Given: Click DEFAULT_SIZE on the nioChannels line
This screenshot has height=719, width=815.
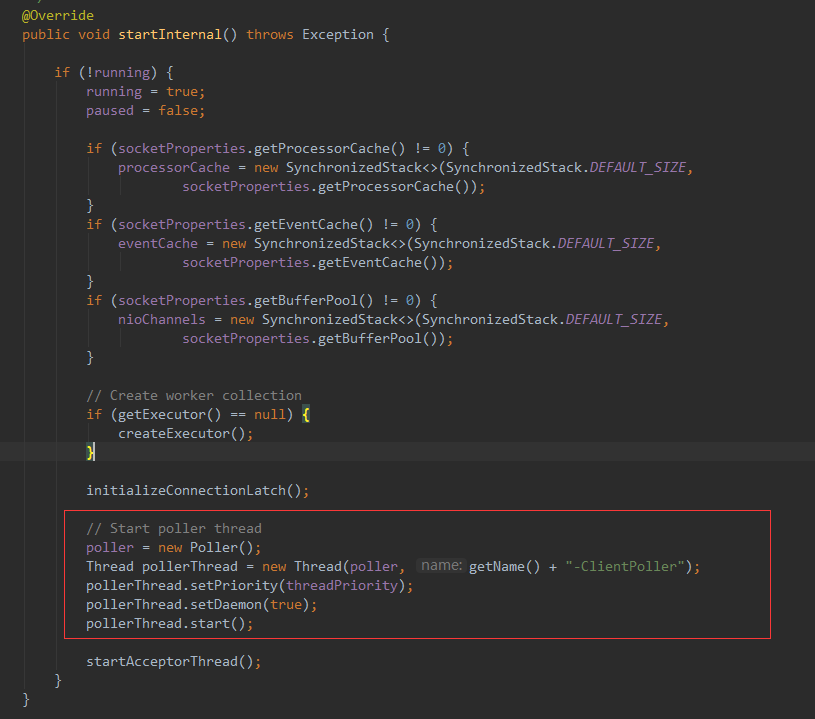Looking at the screenshot, I should pyautogui.click(x=614, y=320).
